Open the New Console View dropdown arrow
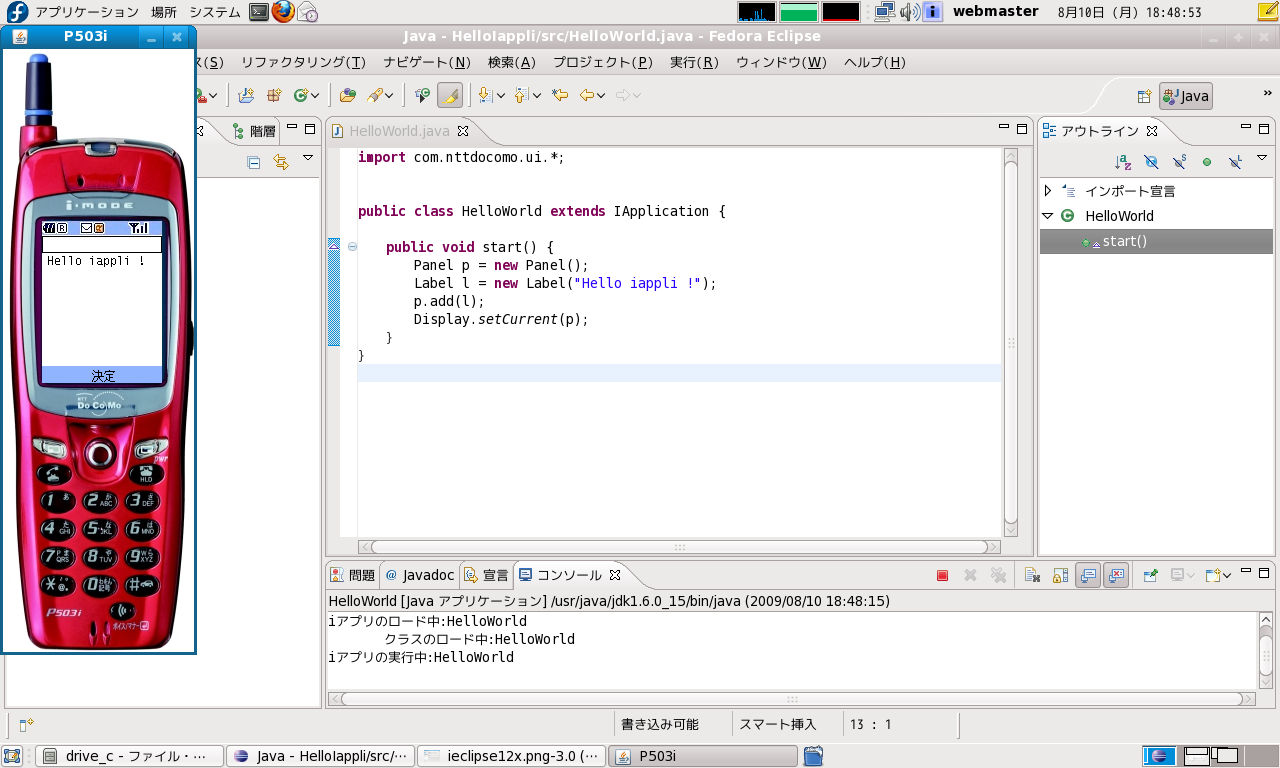 [x=1227, y=576]
